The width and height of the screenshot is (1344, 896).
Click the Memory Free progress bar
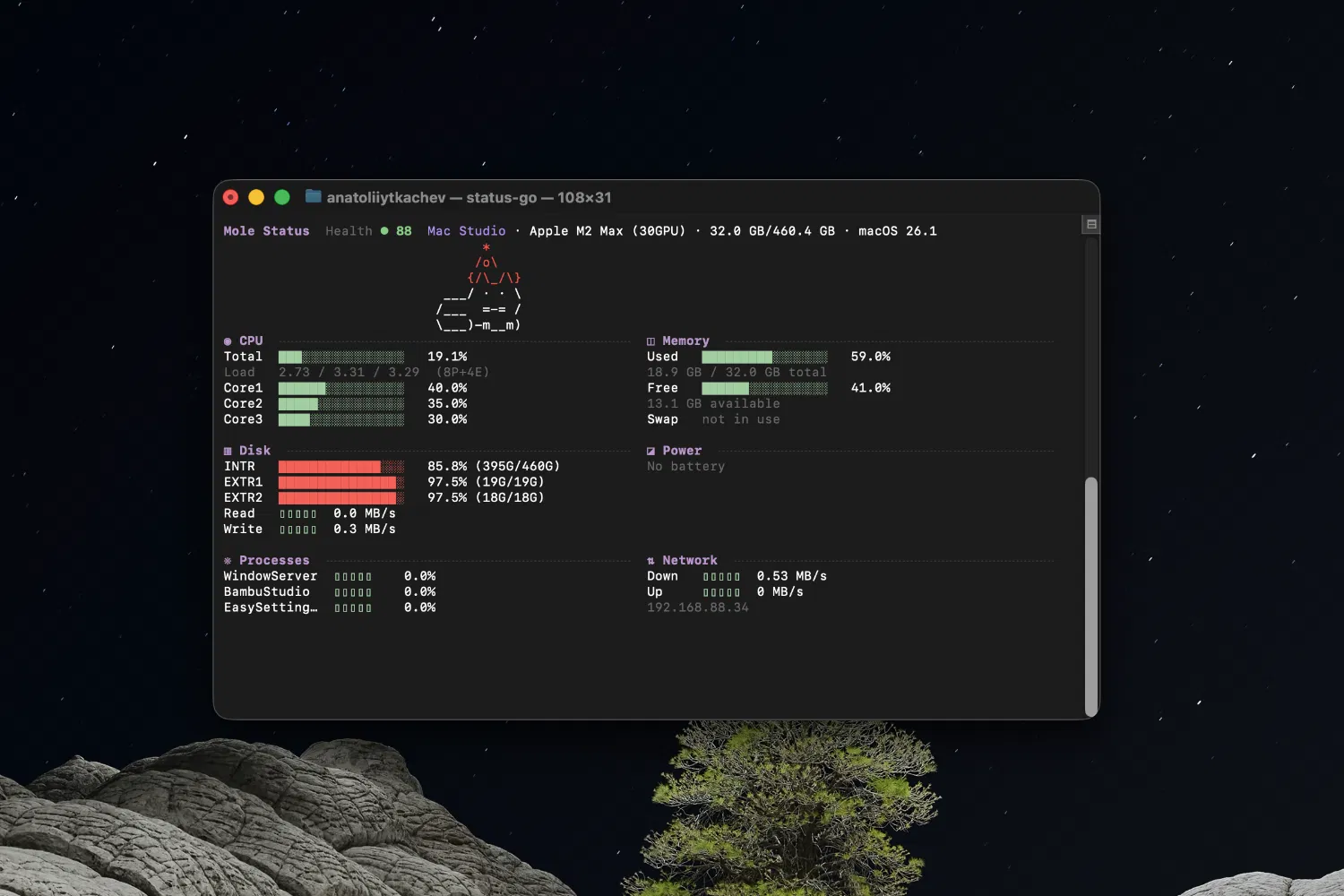pyautogui.click(x=764, y=388)
